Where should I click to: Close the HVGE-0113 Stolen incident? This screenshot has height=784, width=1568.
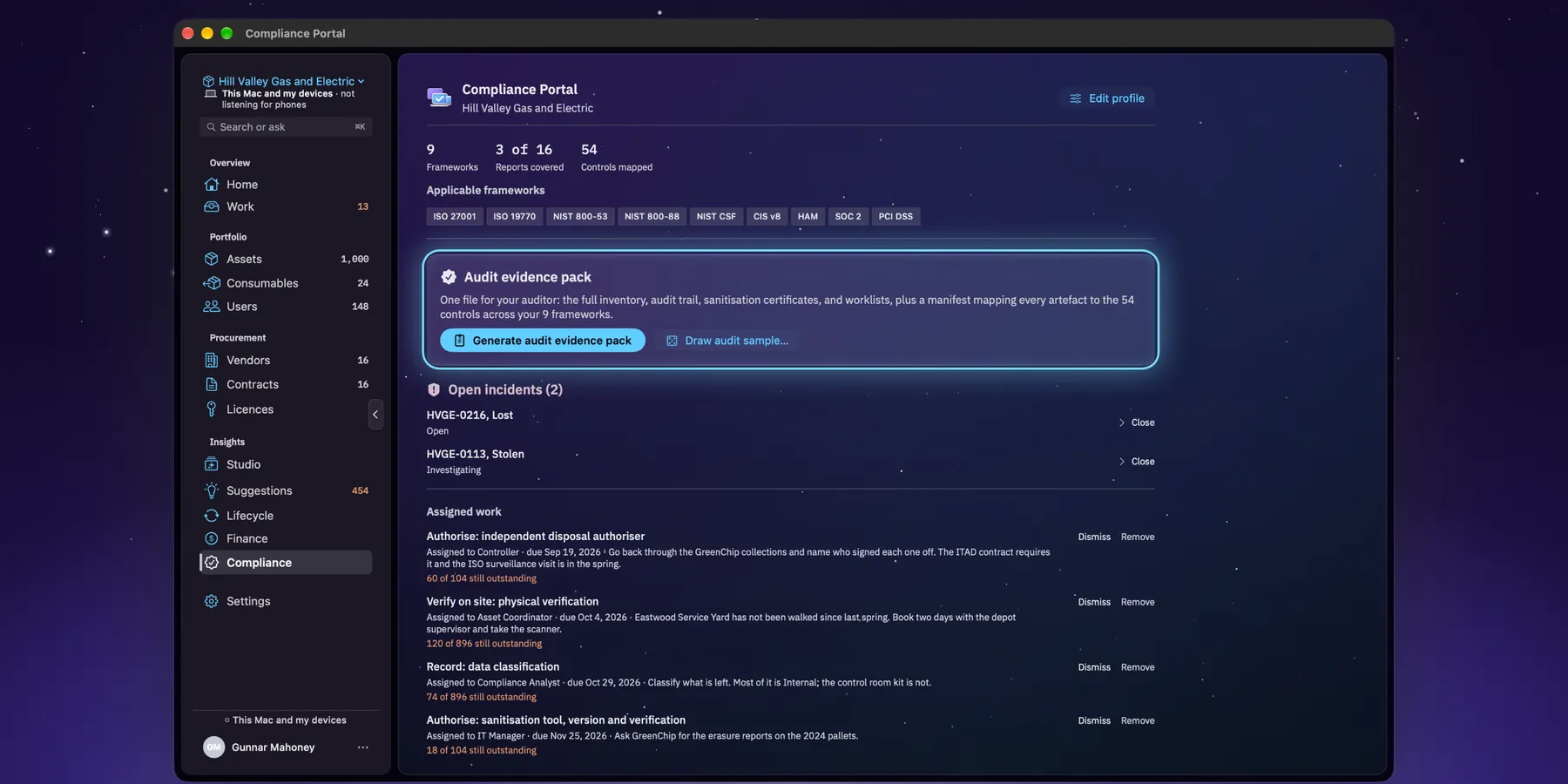tap(1143, 462)
